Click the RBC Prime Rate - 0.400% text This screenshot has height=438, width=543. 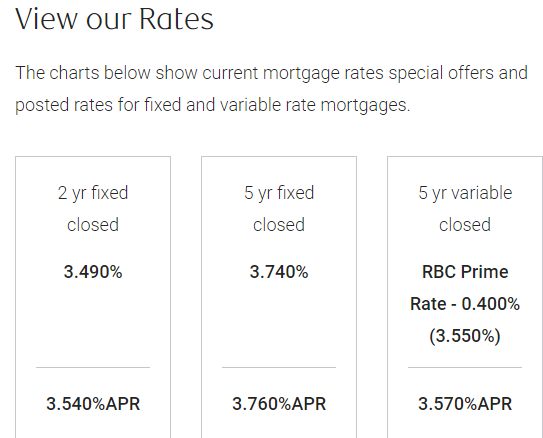click(465, 288)
